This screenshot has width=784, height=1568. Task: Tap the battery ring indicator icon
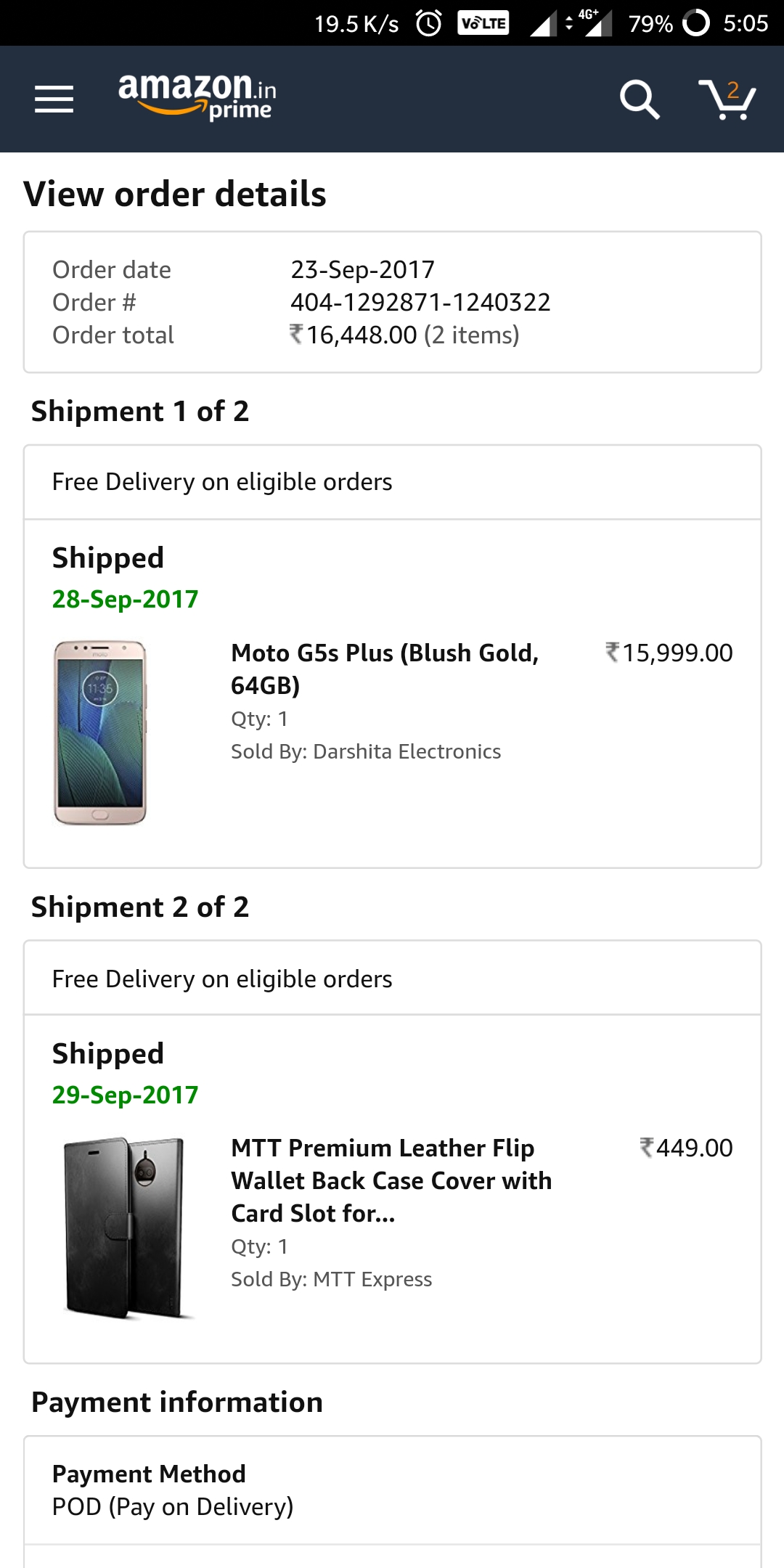point(695,23)
